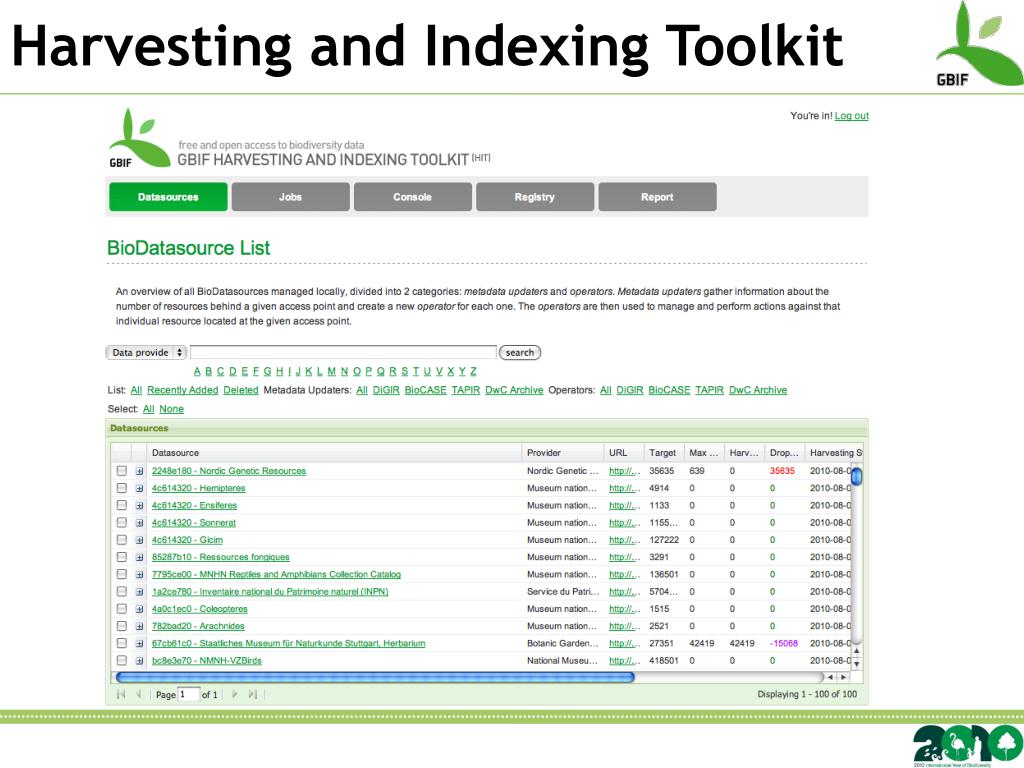Image resolution: width=1024 pixels, height=768 pixels.
Task: Filter Metadata Updaters by BioCASE
Action: [x=425, y=390]
